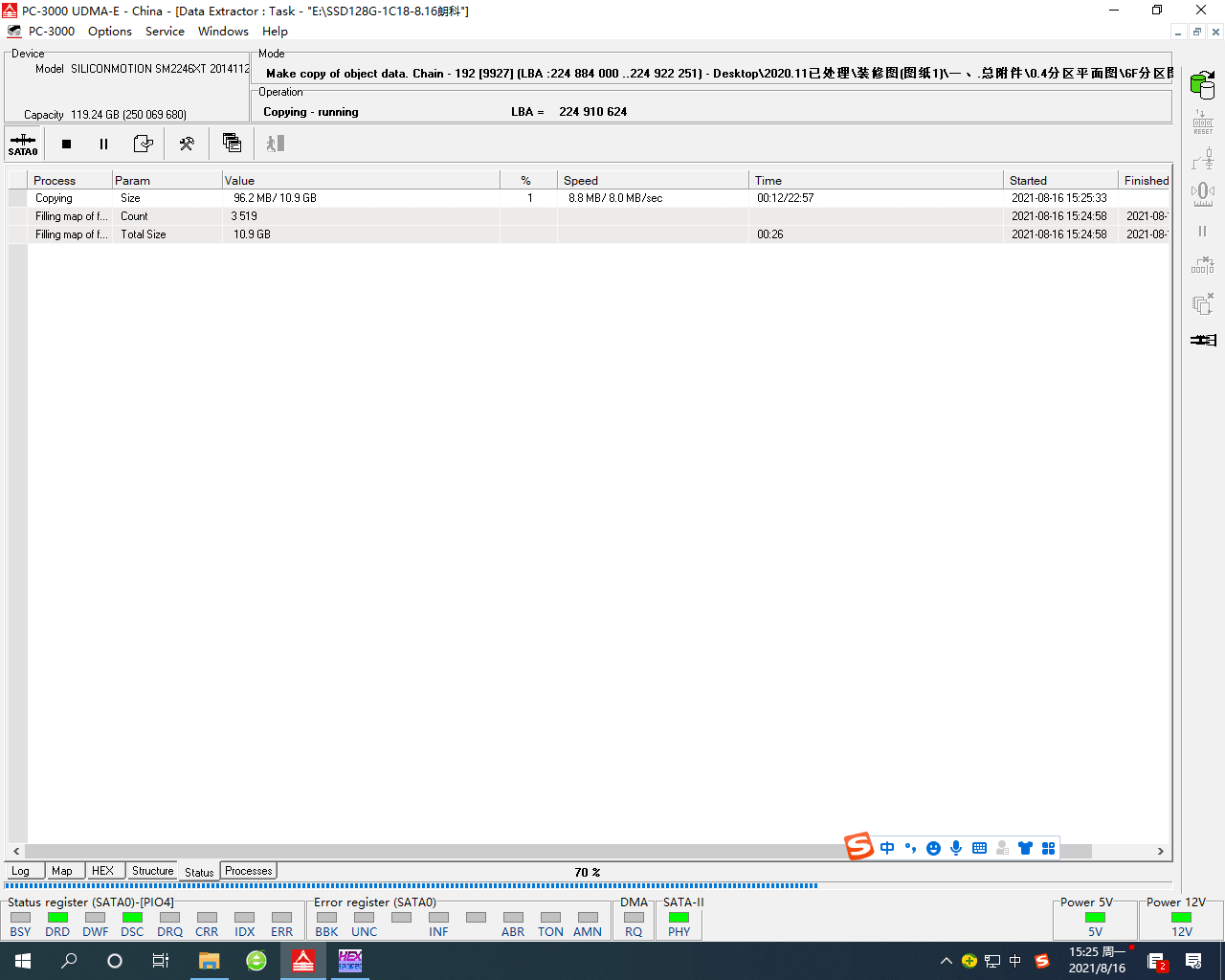Click the green Power 5V indicator
Screen dimensions: 1225x980
(x=1095, y=917)
